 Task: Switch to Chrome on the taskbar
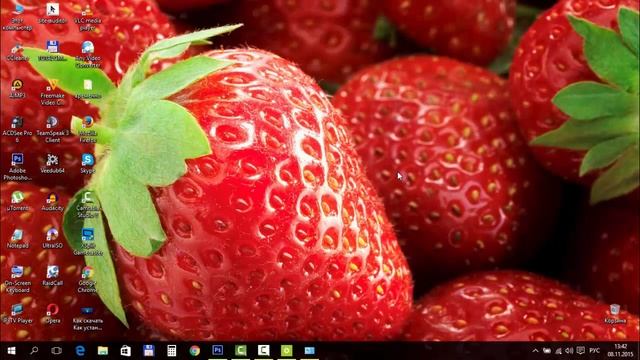(195, 351)
